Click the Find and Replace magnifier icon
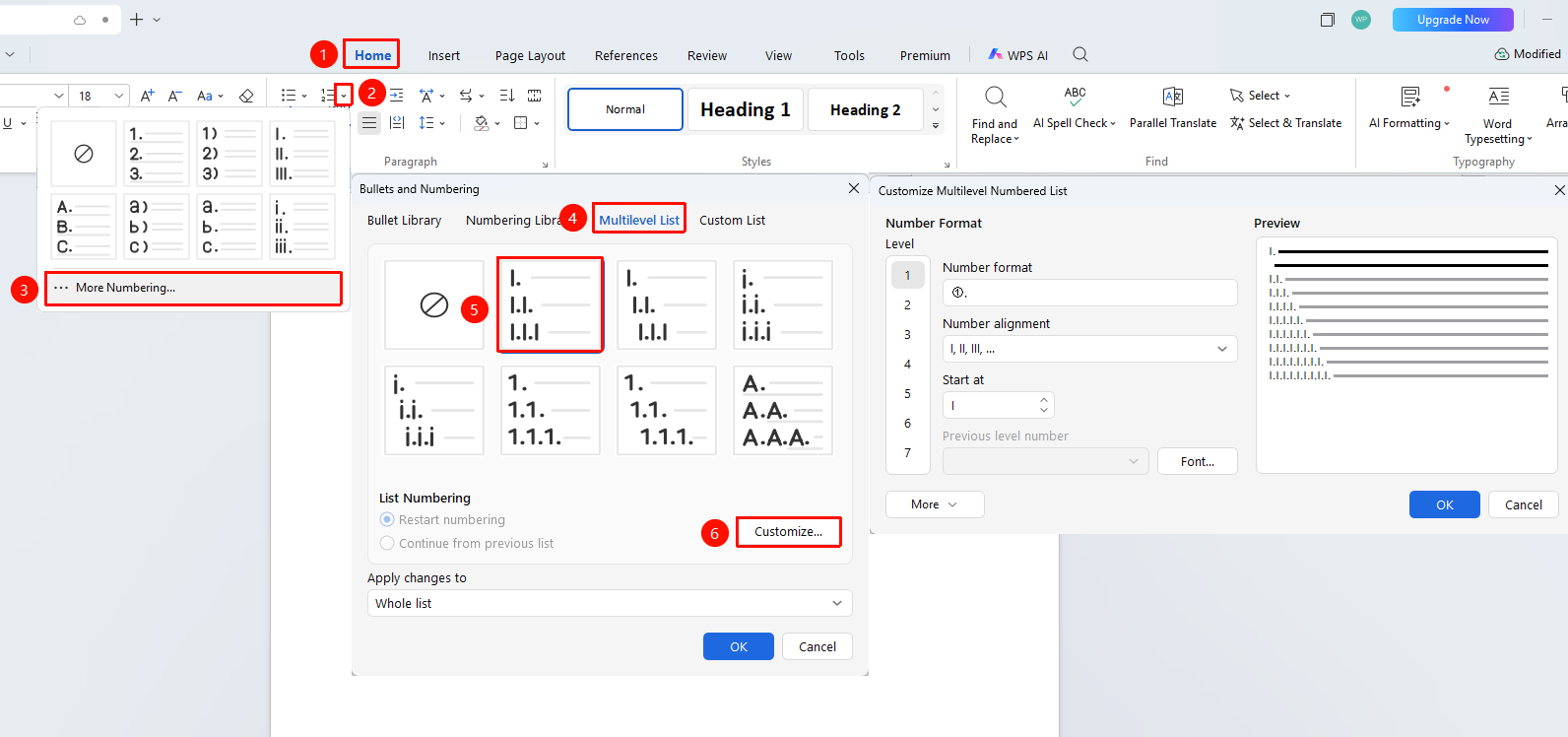This screenshot has height=737, width=1568. pos(996,97)
